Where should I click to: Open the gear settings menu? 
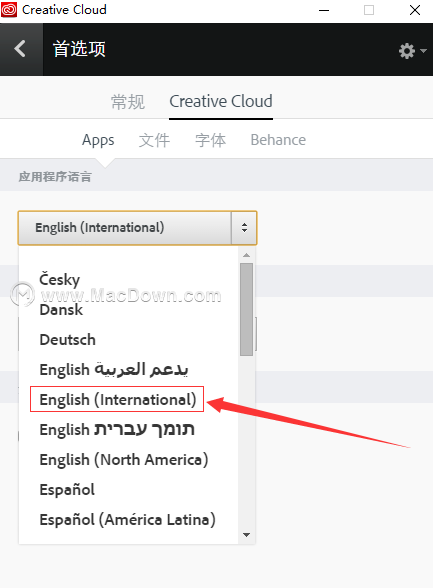click(412, 51)
